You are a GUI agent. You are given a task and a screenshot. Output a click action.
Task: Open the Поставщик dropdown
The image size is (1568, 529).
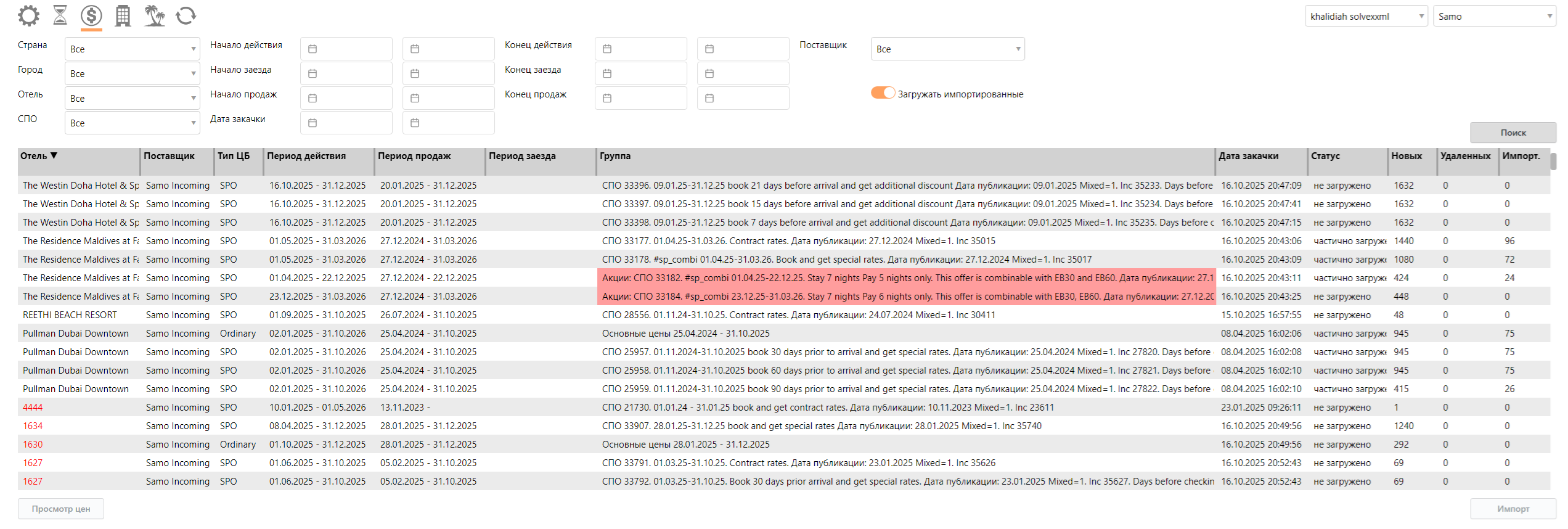tap(947, 49)
